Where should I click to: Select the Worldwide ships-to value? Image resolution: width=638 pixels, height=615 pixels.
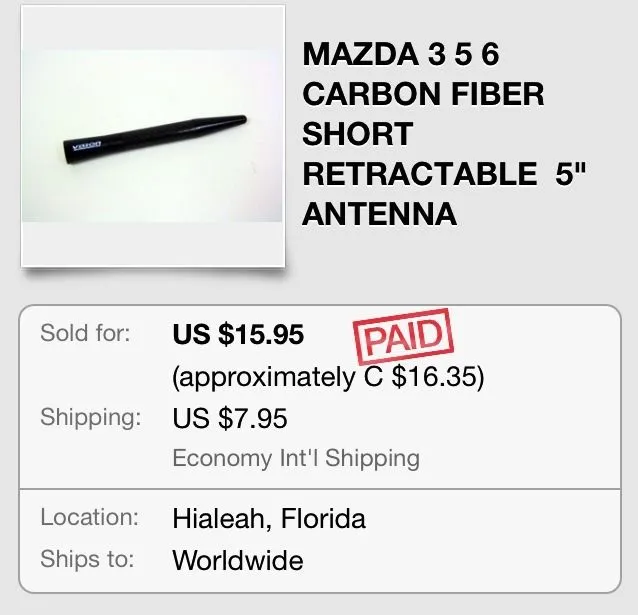tap(238, 560)
